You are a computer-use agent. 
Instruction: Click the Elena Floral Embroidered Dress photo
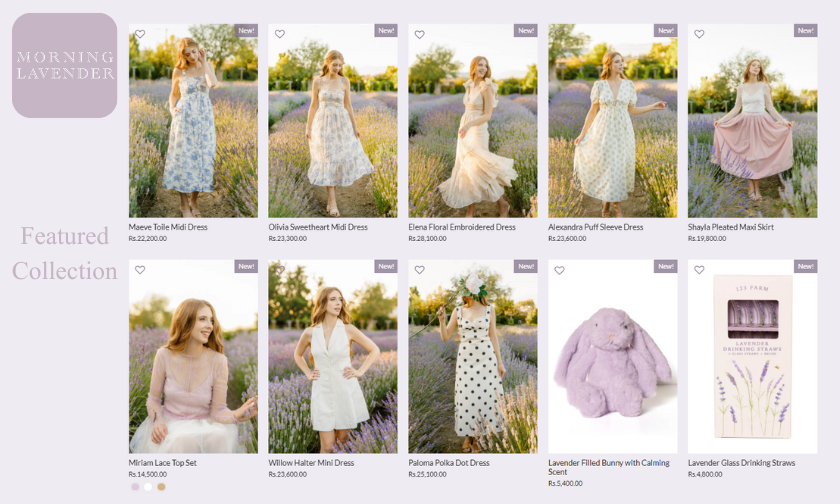(x=473, y=121)
